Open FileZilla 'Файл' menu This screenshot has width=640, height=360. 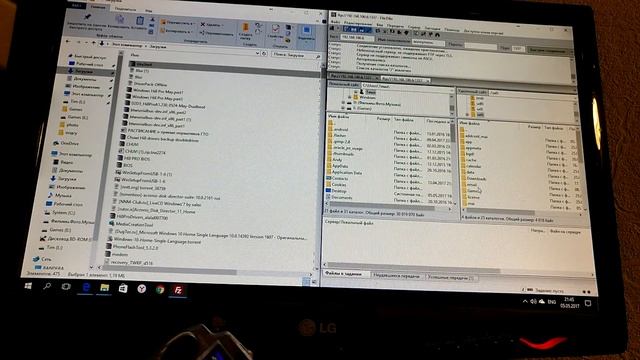coord(336,22)
